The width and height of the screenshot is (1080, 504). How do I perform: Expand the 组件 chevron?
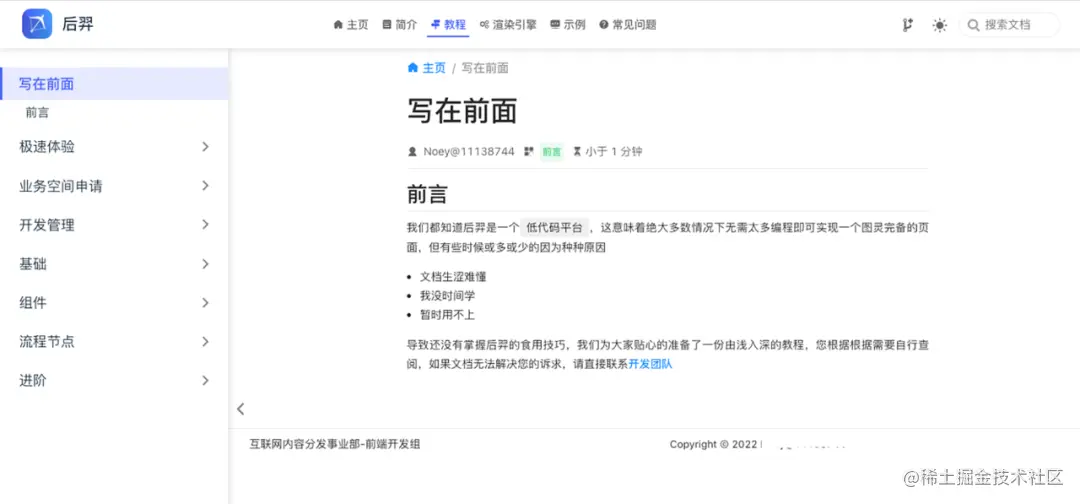[205, 302]
